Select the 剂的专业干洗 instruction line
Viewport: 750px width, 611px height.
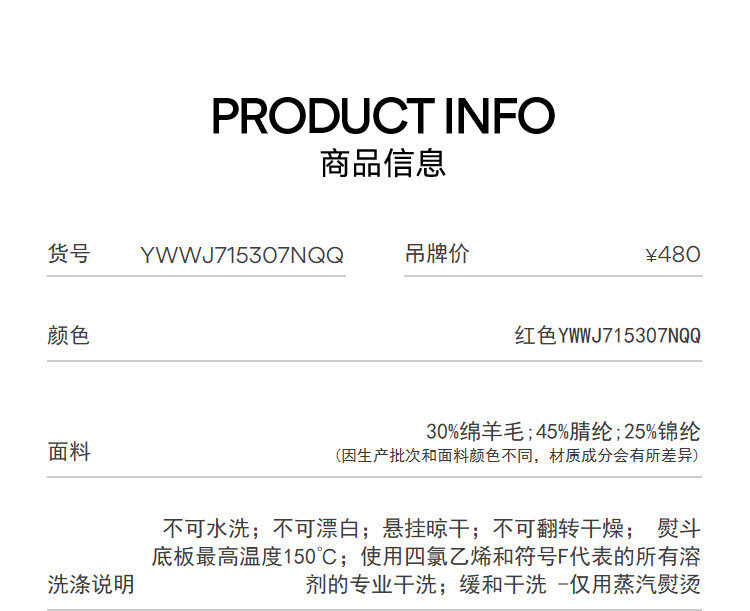503,585
